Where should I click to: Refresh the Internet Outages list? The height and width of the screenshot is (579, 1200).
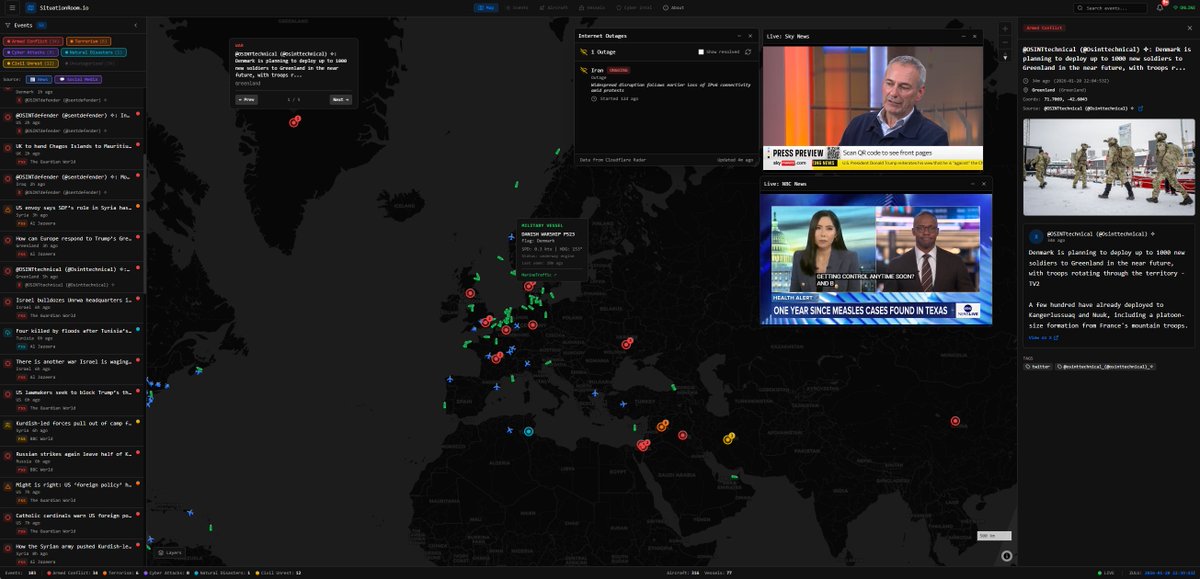click(747, 52)
